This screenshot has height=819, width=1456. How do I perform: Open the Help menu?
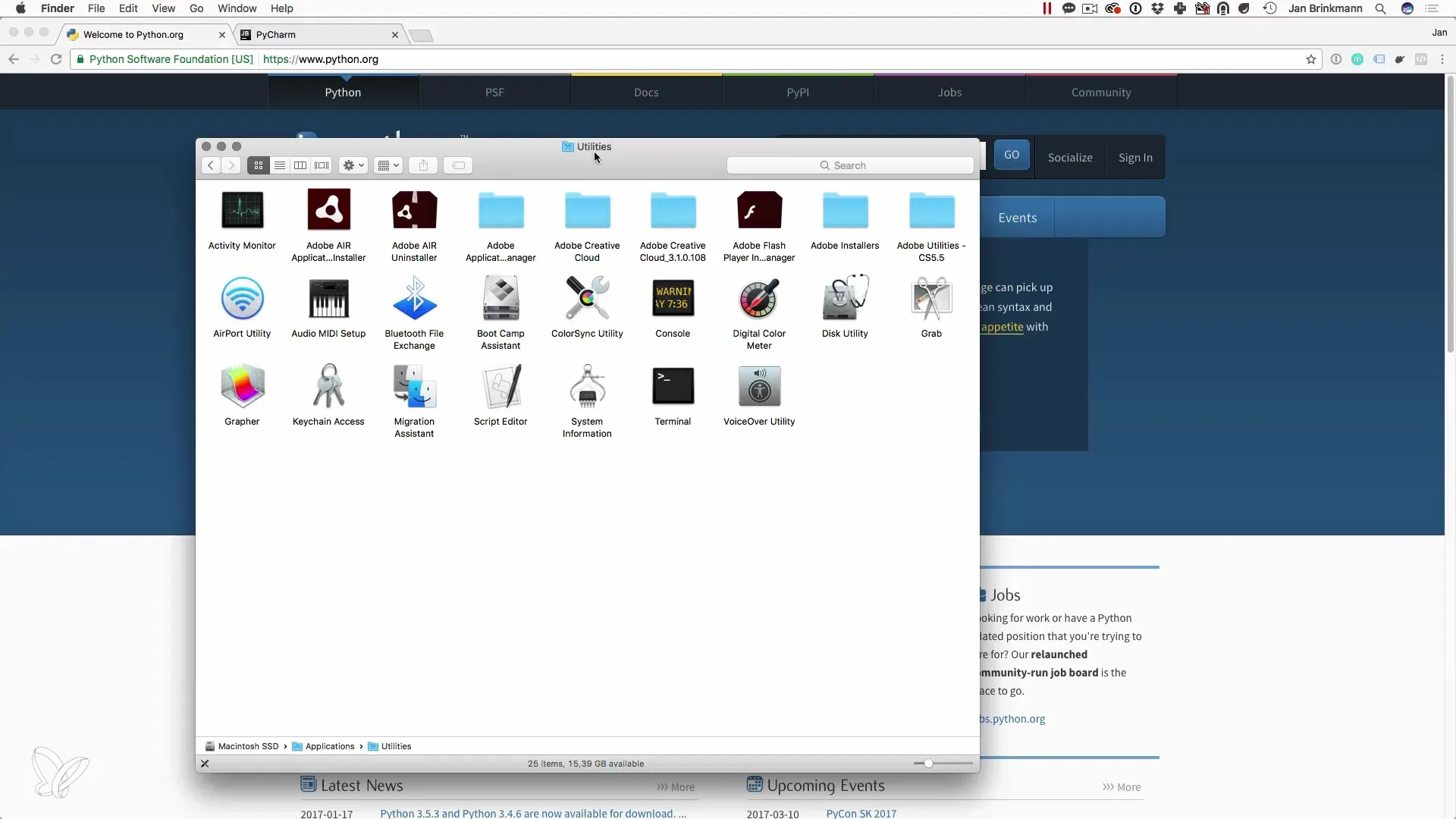point(281,8)
